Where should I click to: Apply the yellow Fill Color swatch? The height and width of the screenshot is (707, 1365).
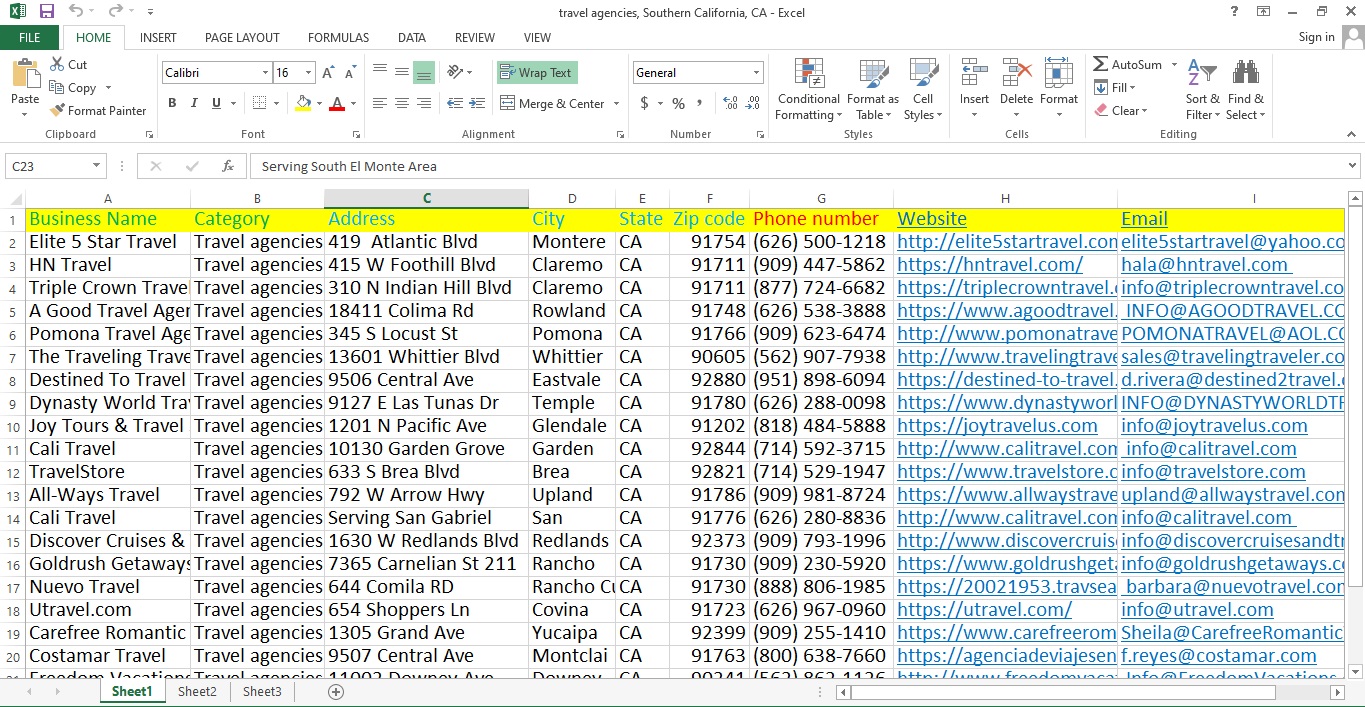[x=304, y=103]
